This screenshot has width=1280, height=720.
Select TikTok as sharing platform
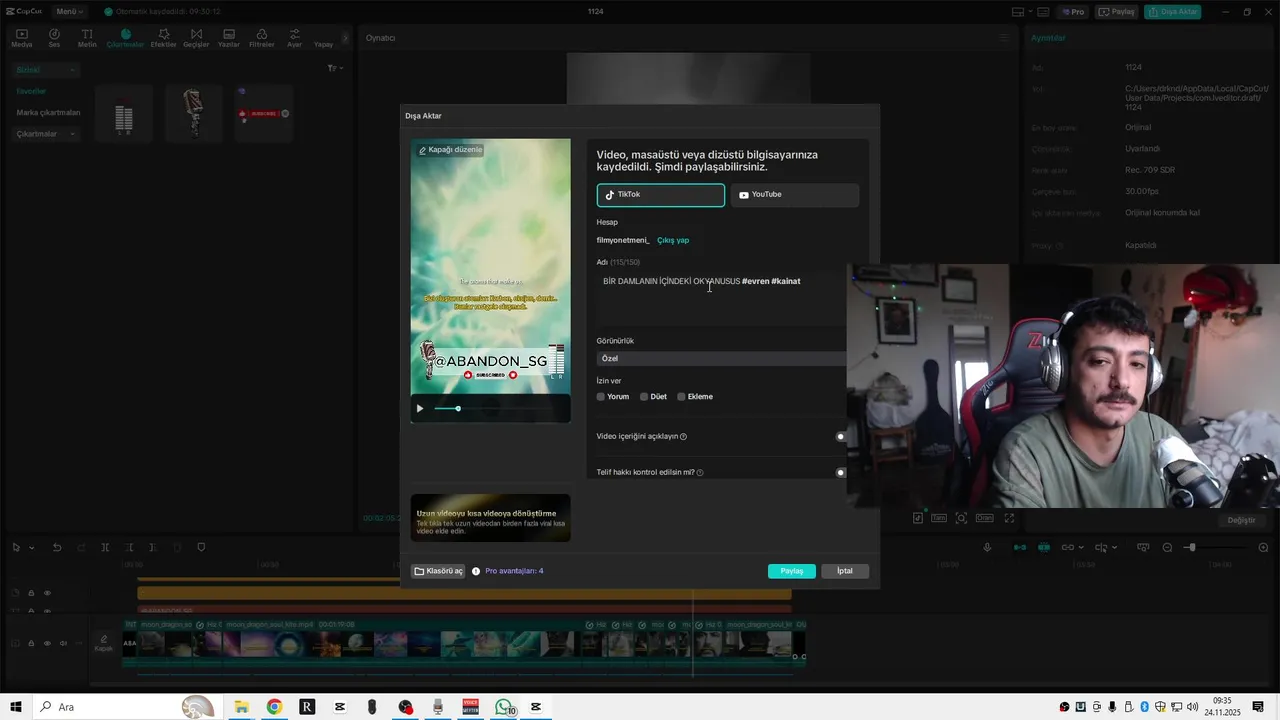(x=661, y=195)
